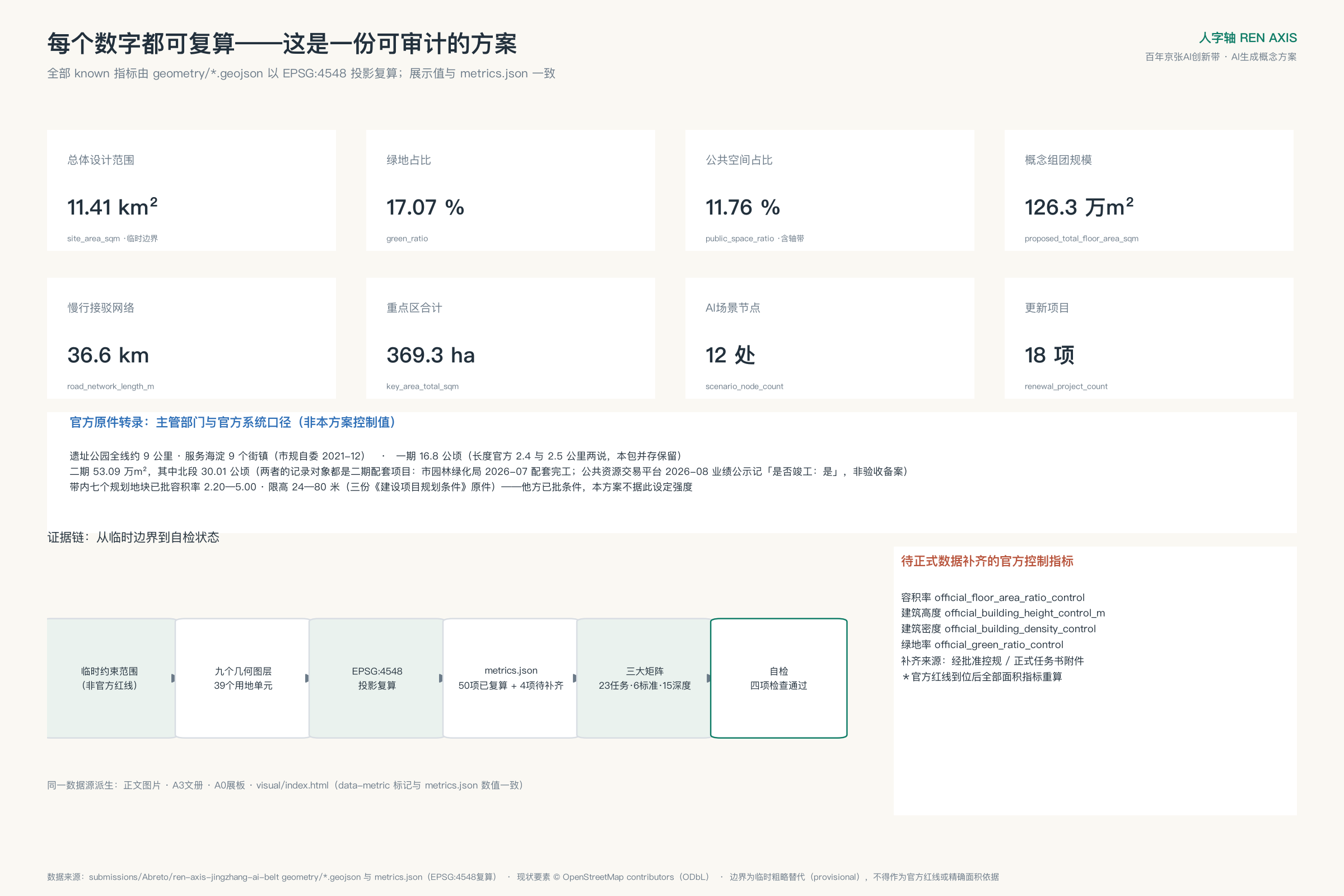Select the 三大矩阵 23任务·6标准·15深度 step box

pyautogui.click(x=644, y=678)
